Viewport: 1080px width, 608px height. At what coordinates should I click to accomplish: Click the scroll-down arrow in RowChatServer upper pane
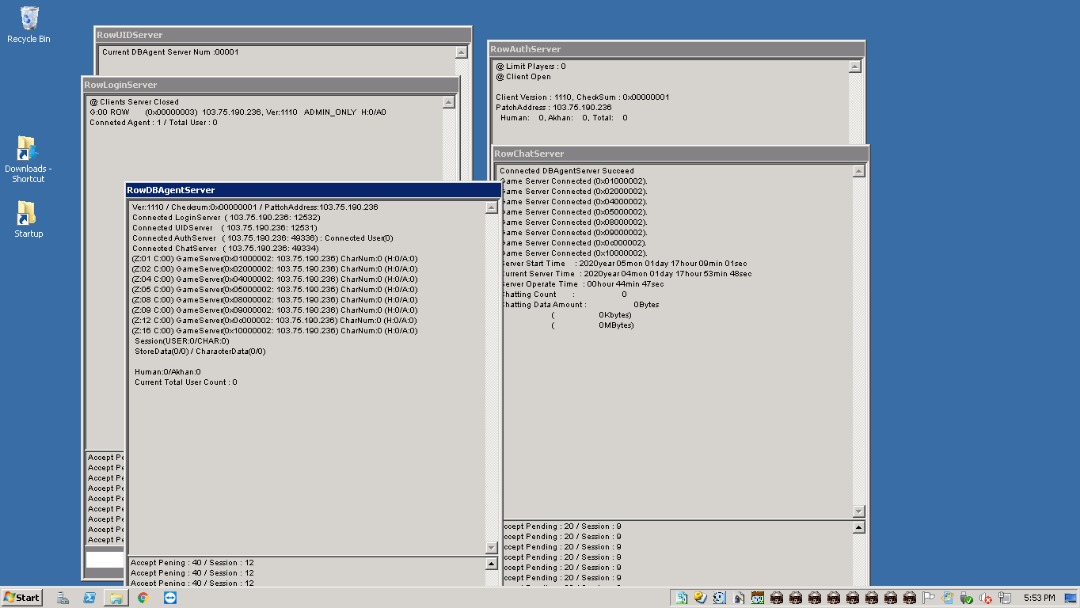click(858, 511)
